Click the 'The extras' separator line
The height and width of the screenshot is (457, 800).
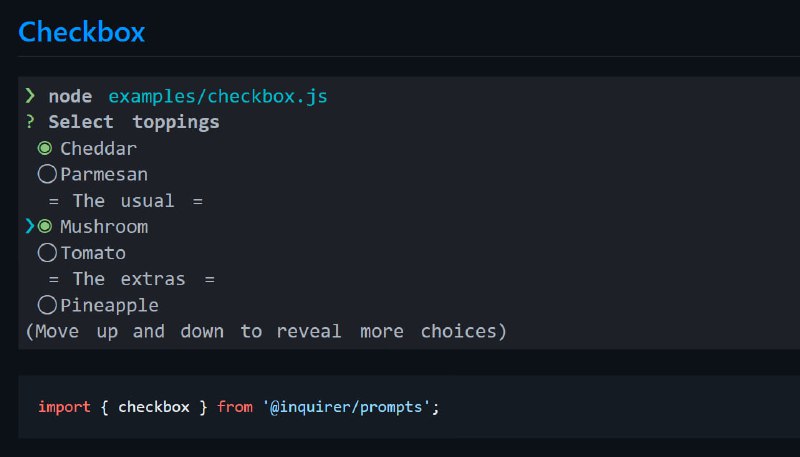(132, 279)
